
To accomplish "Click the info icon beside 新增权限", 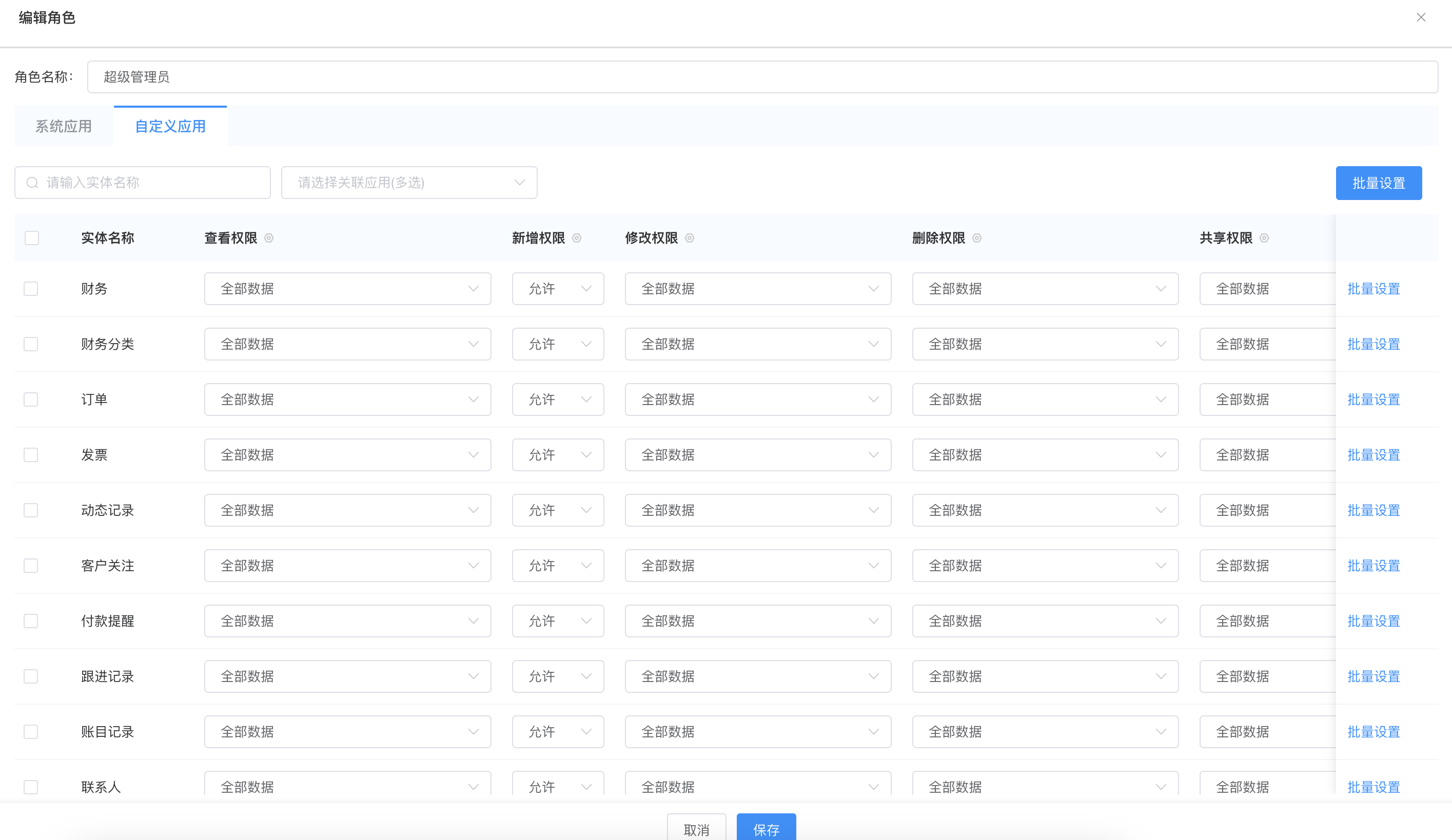I will [576, 238].
